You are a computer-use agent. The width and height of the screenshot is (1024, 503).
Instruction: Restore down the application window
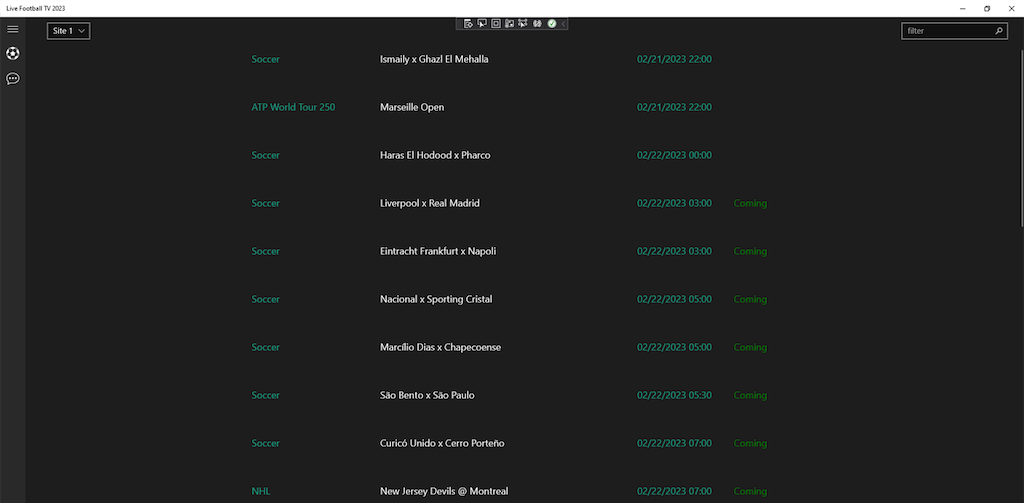point(987,8)
